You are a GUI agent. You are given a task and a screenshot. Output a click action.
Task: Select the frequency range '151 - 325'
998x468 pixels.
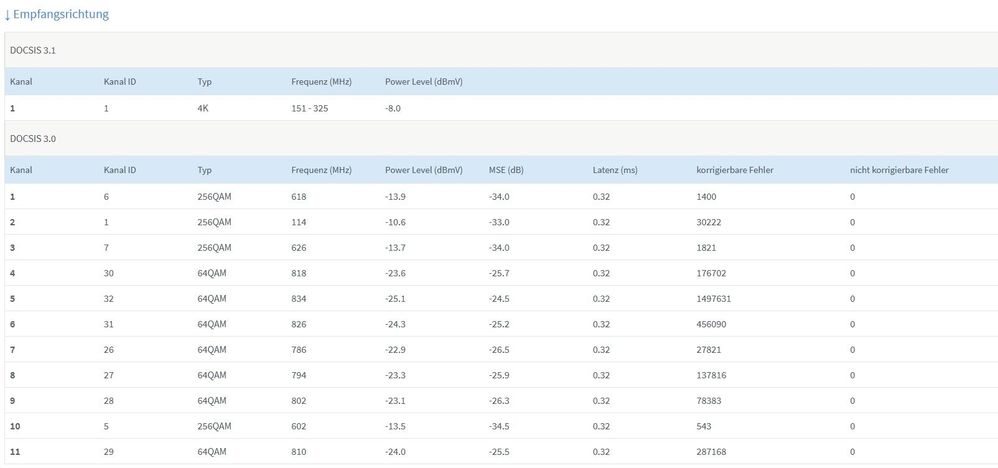coord(309,108)
